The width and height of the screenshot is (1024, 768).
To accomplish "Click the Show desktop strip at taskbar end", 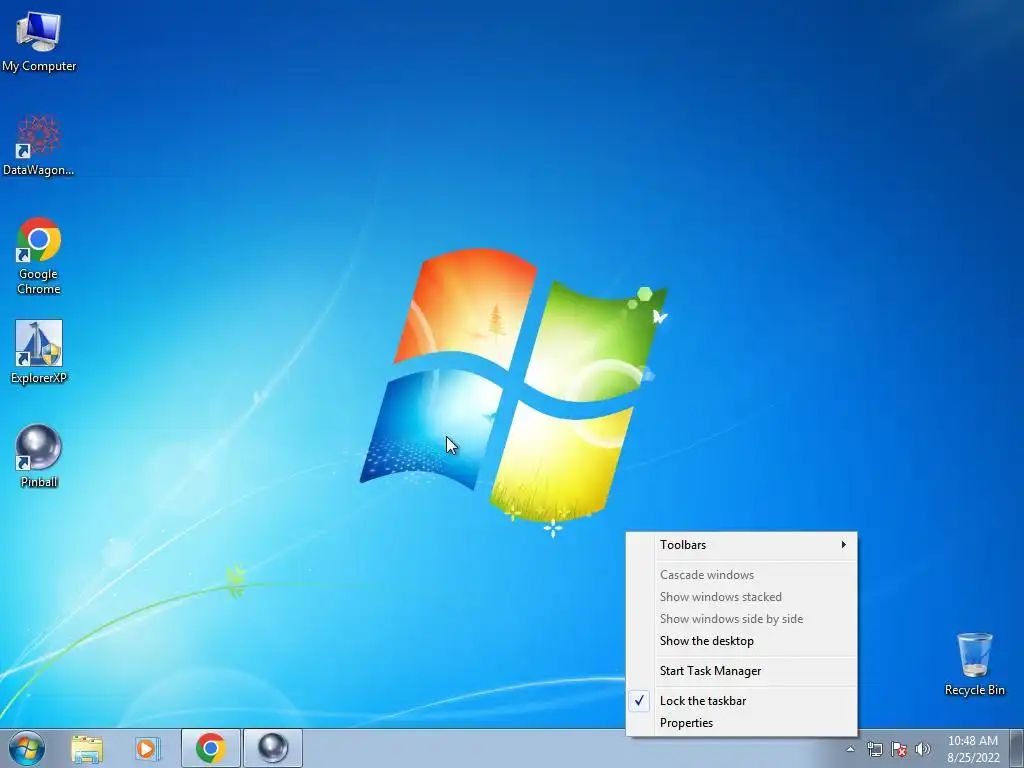I will [x=1017, y=748].
